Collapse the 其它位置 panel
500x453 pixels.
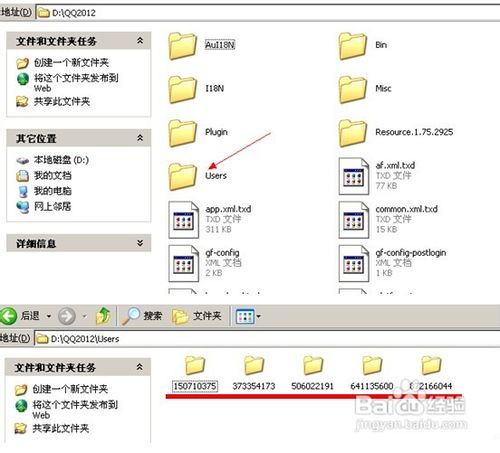(x=140, y=138)
